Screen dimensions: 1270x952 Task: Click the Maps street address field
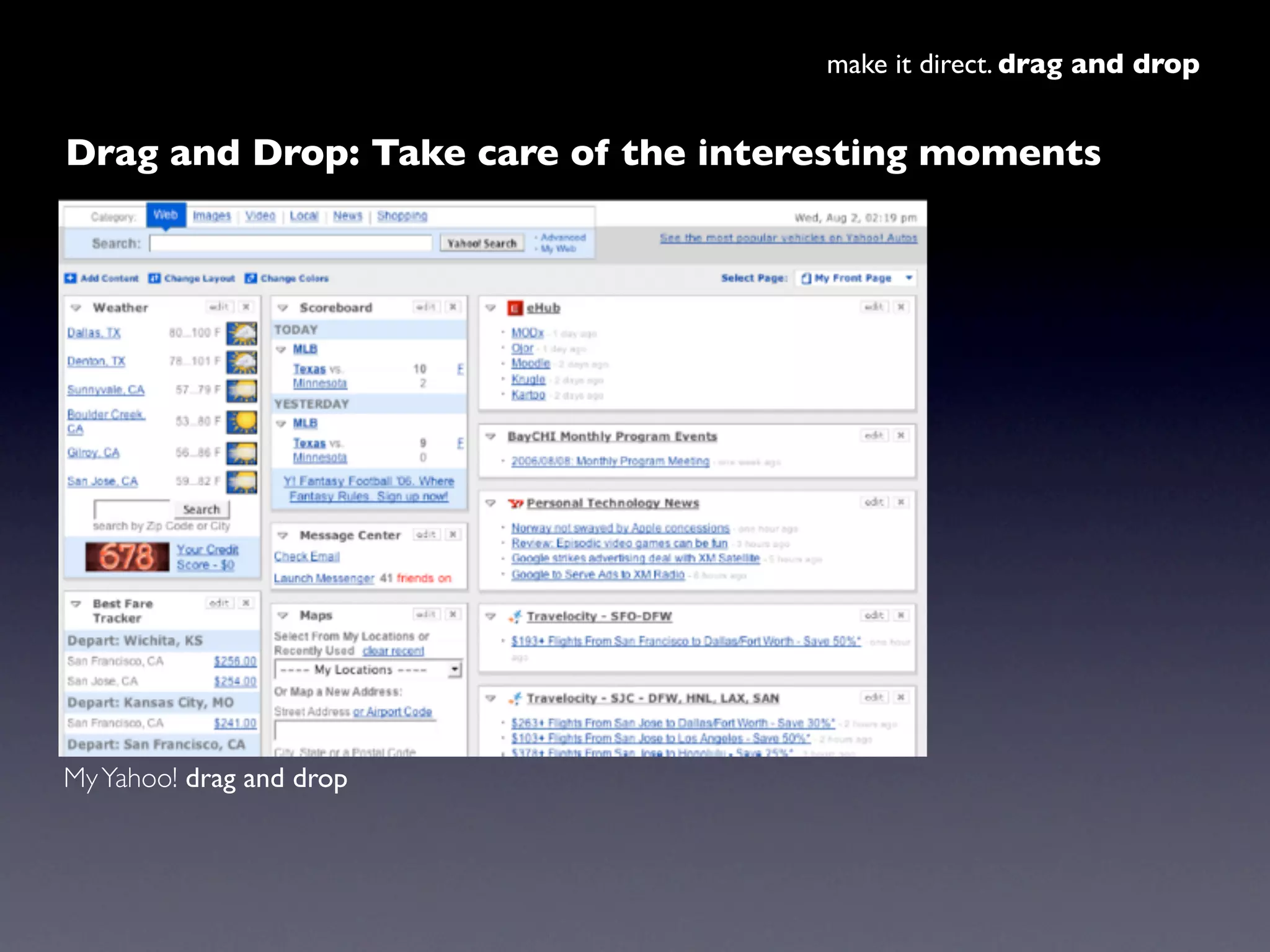tap(355, 730)
